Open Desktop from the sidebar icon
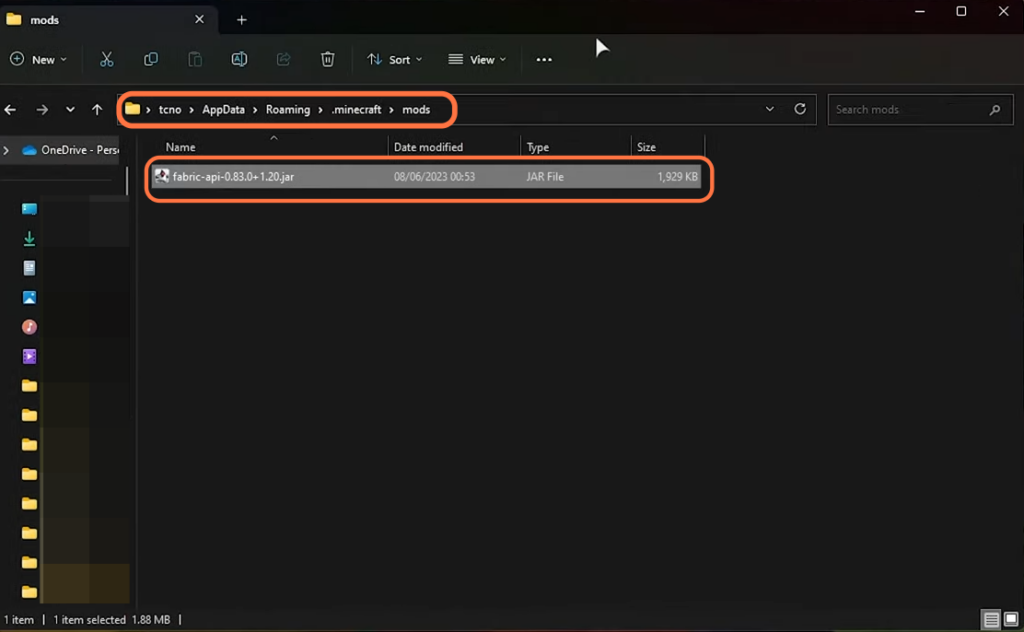Image resolution: width=1024 pixels, height=632 pixels. pos(29,209)
